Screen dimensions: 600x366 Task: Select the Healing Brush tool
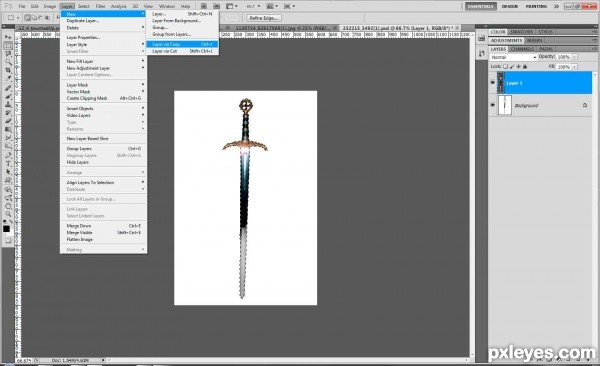(8, 88)
